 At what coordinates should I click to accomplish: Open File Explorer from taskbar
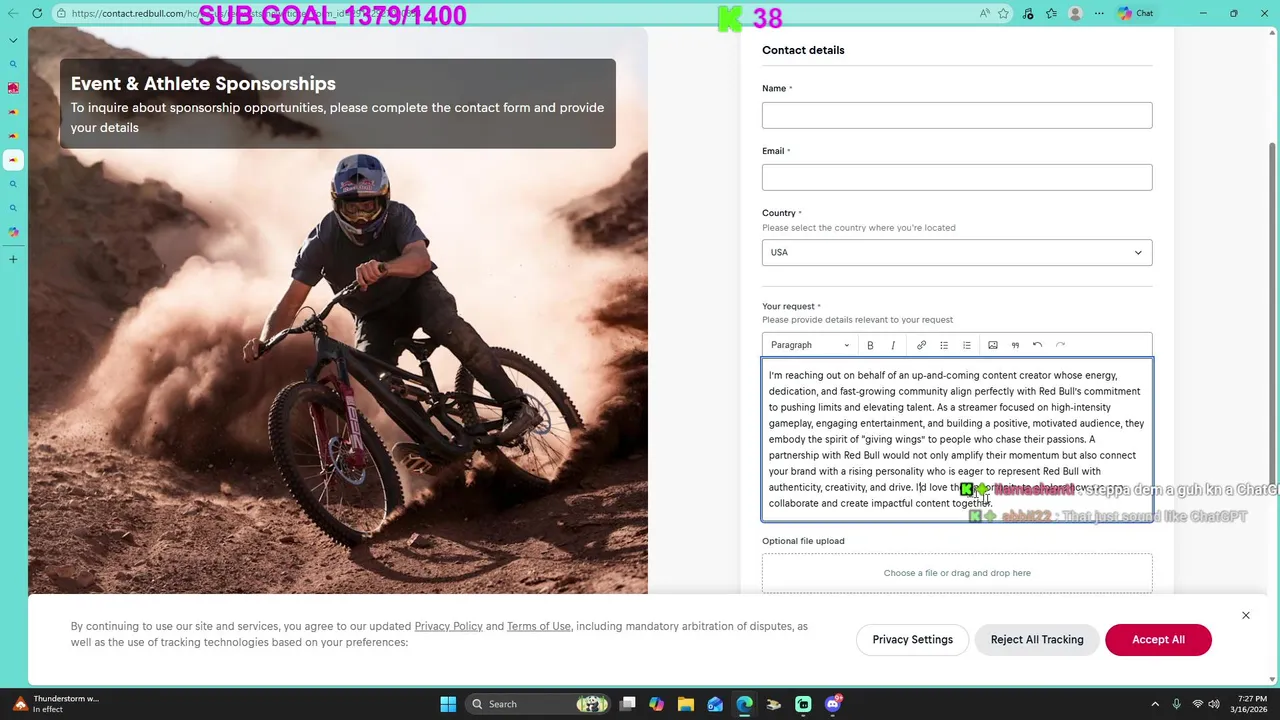coord(686,704)
